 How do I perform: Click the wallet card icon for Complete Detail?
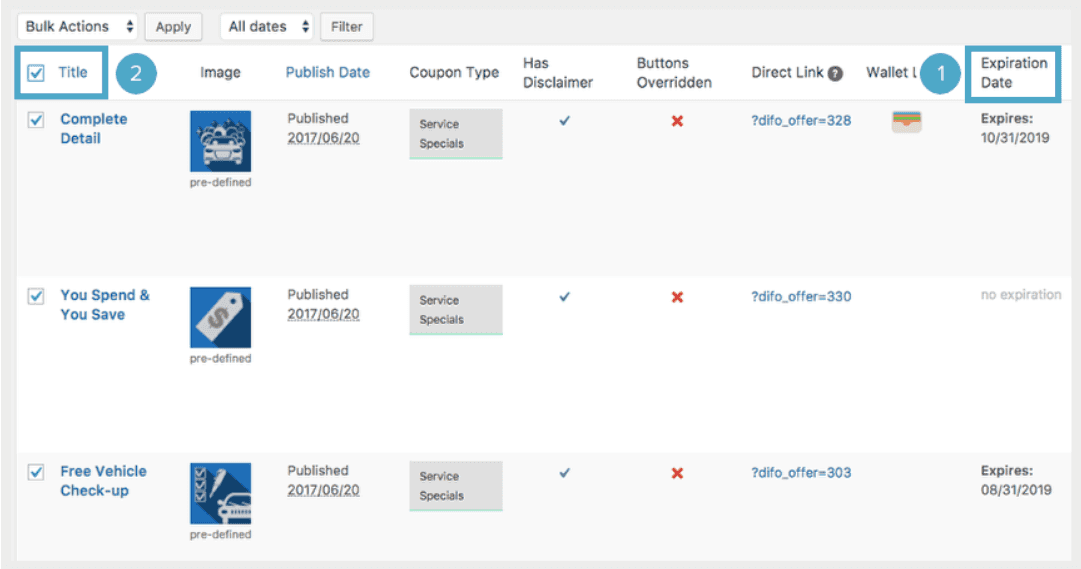tap(907, 122)
